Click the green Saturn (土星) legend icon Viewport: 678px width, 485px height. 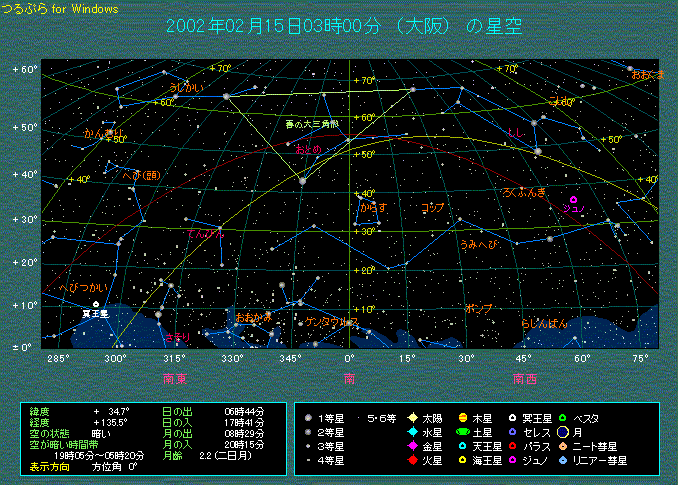coord(464,432)
